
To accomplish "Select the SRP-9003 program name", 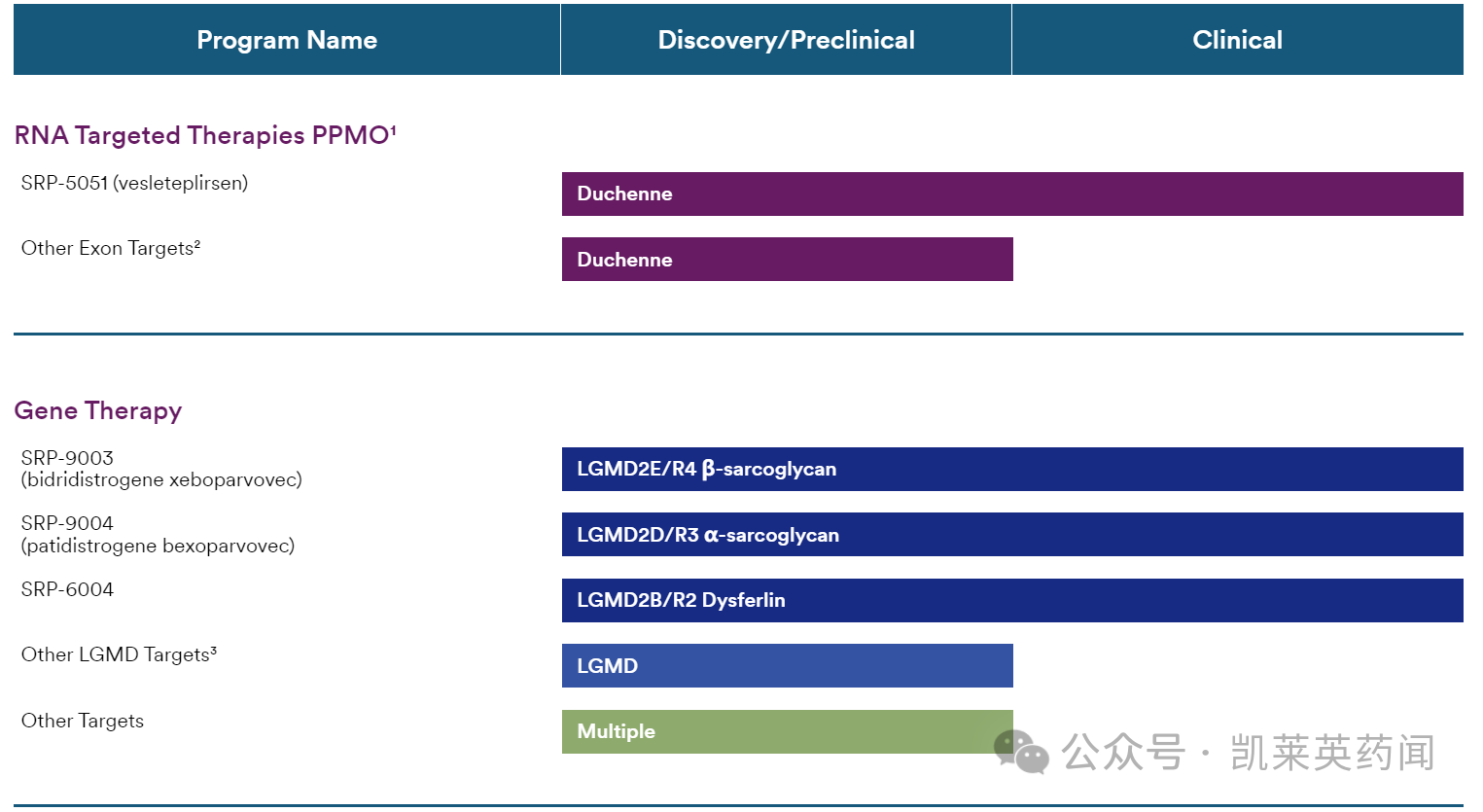I will click(x=67, y=458).
